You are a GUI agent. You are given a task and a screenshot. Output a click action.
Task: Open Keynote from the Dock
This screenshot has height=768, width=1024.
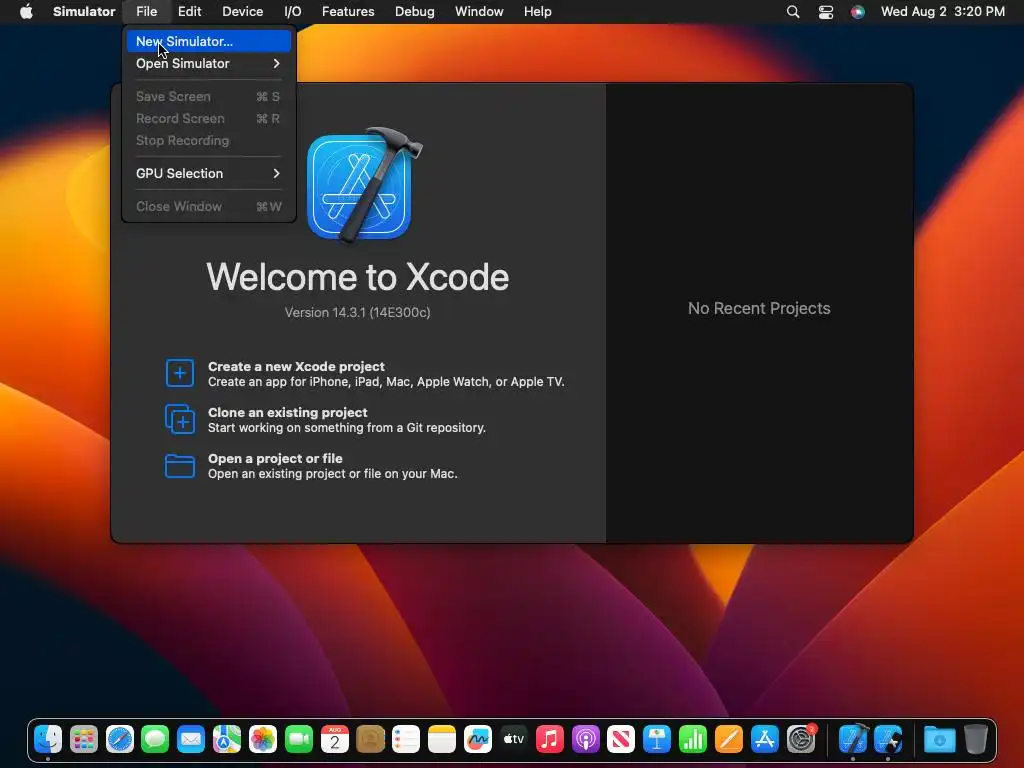pos(656,739)
